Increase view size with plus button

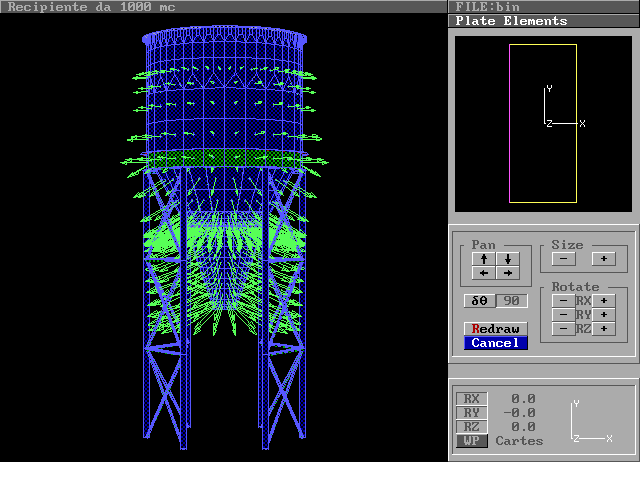(603, 259)
